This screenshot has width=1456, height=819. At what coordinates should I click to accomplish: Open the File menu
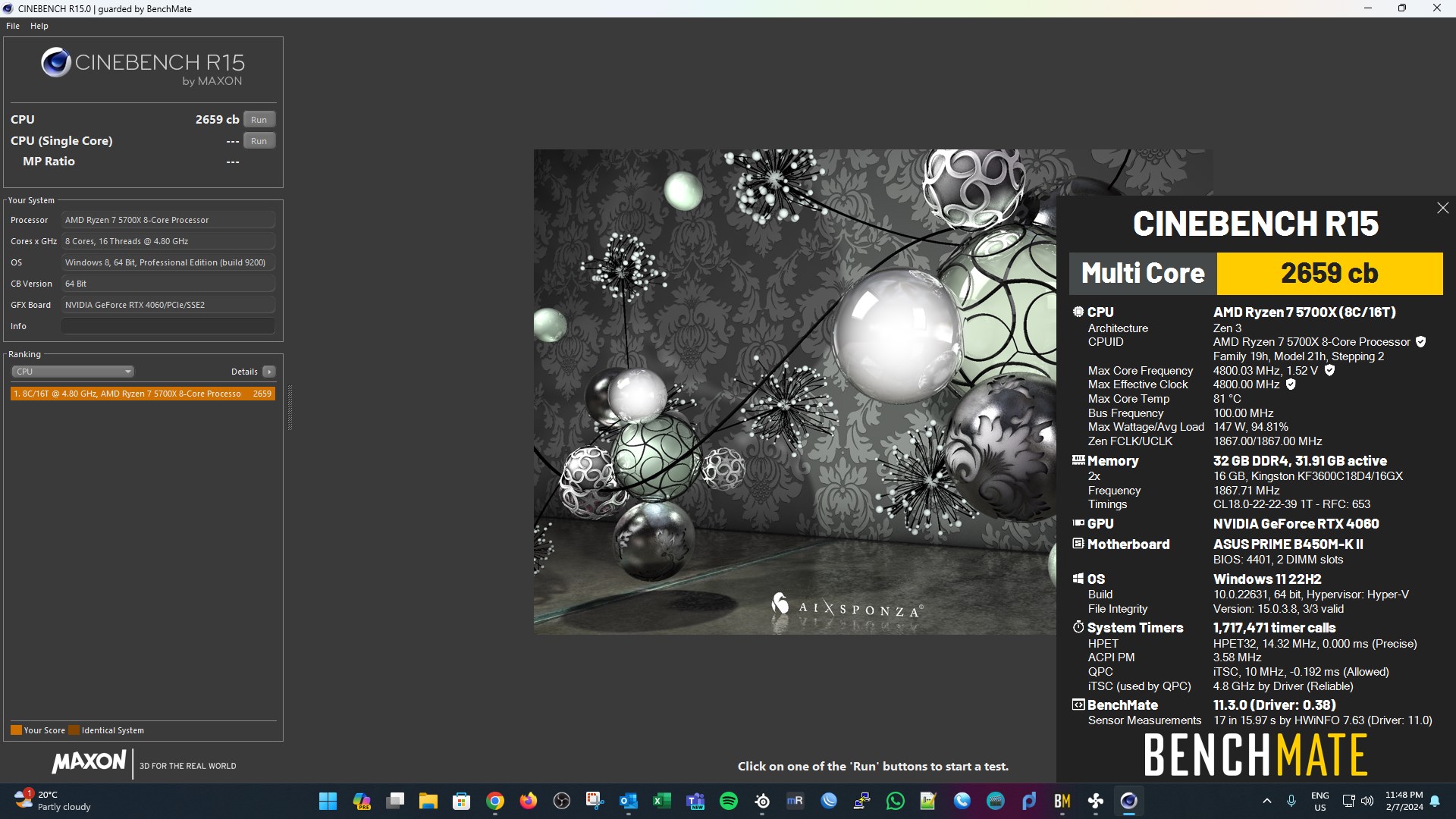[13, 26]
